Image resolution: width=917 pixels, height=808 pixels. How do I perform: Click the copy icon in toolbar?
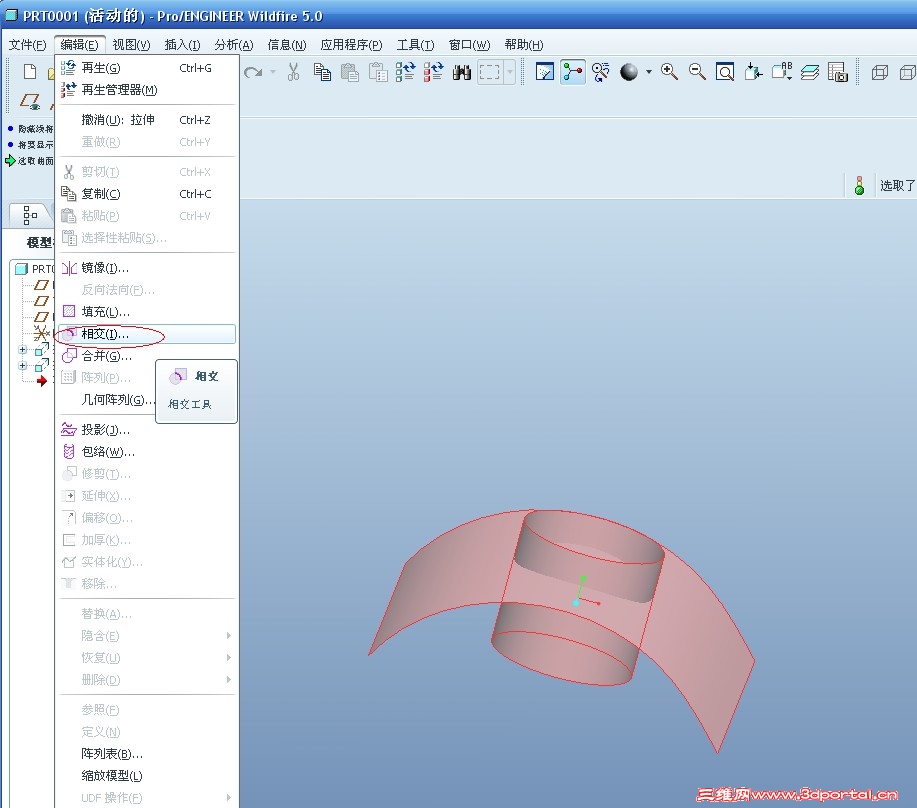coord(322,72)
